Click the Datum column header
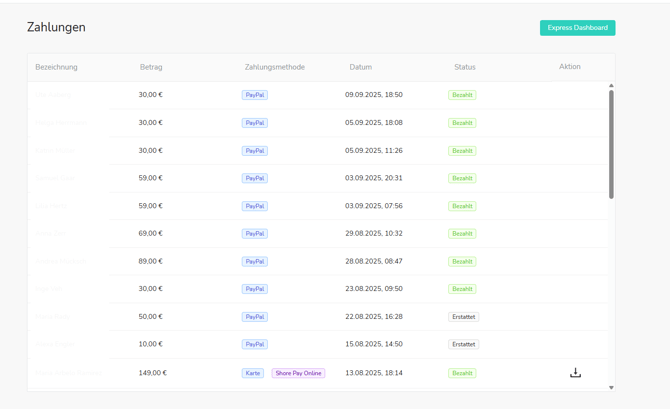This screenshot has height=409, width=670. [x=360, y=67]
